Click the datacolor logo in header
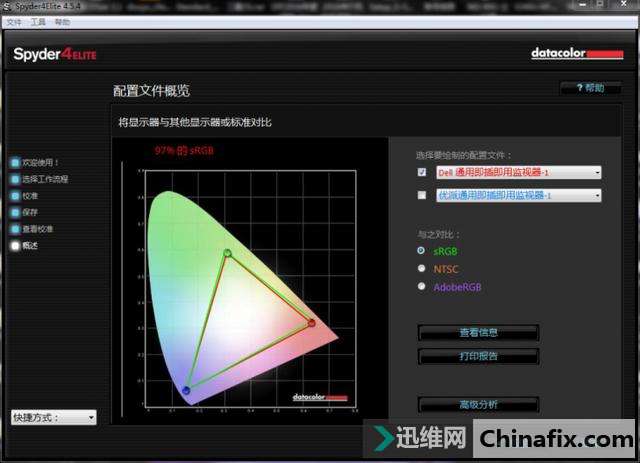This screenshot has height=463, width=640. [x=577, y=53]
